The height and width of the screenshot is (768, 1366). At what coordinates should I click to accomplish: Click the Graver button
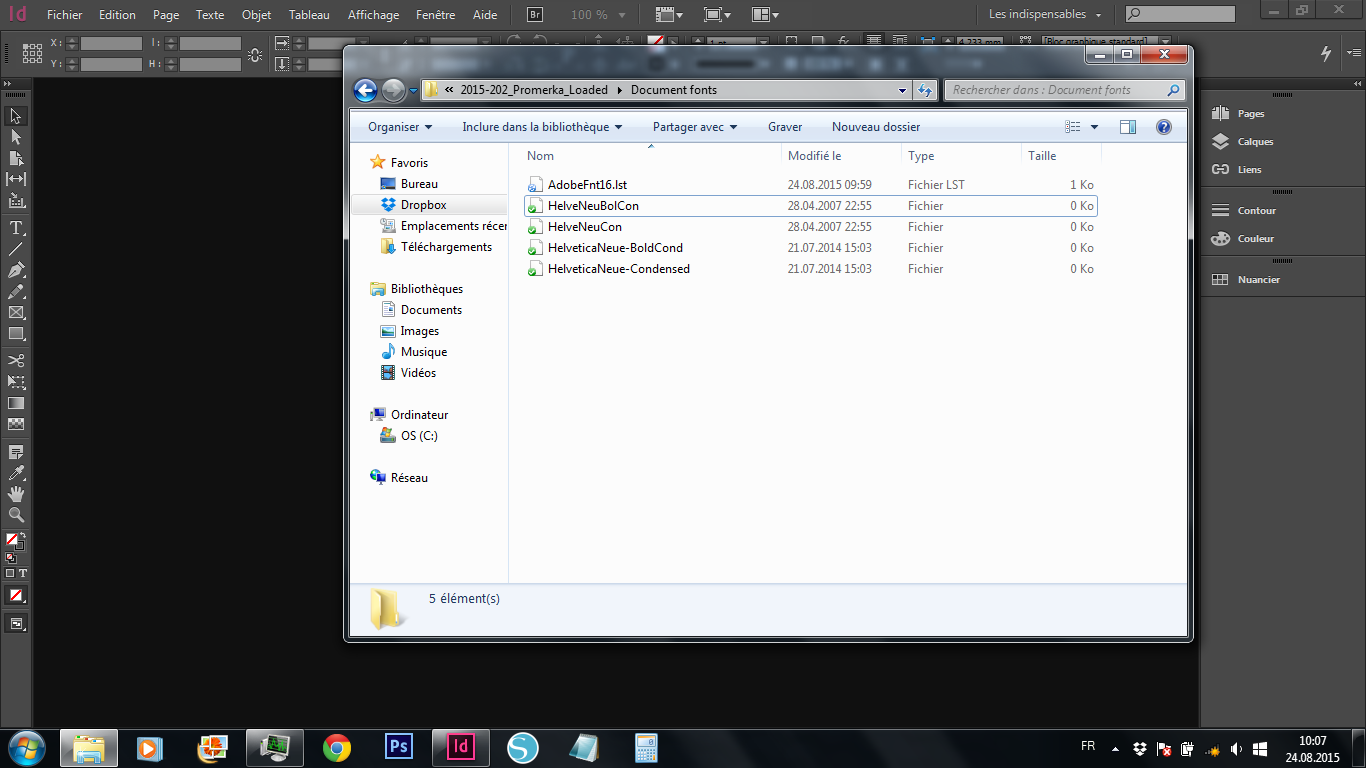click(x=785, y=127)
